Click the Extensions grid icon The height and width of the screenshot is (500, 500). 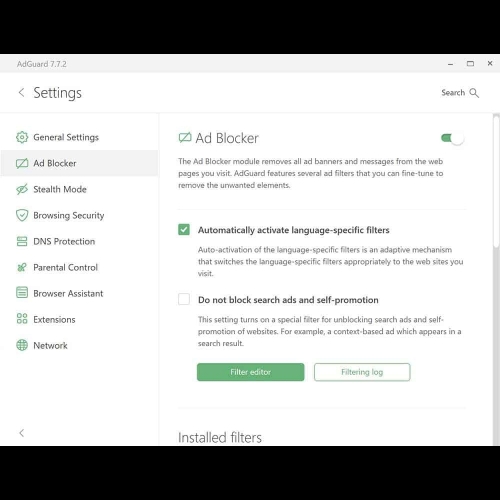click(22, 319)
